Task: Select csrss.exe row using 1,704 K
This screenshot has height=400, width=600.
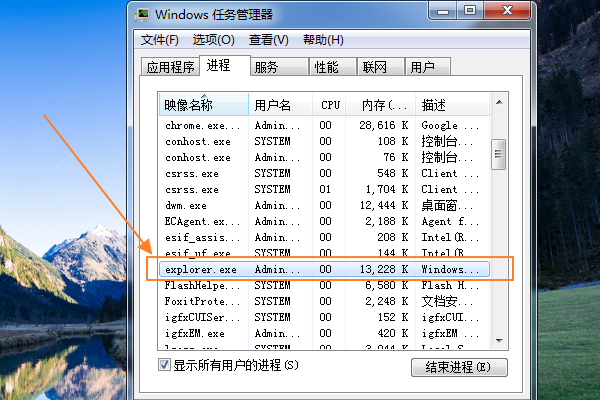Action: coord(324,189)
